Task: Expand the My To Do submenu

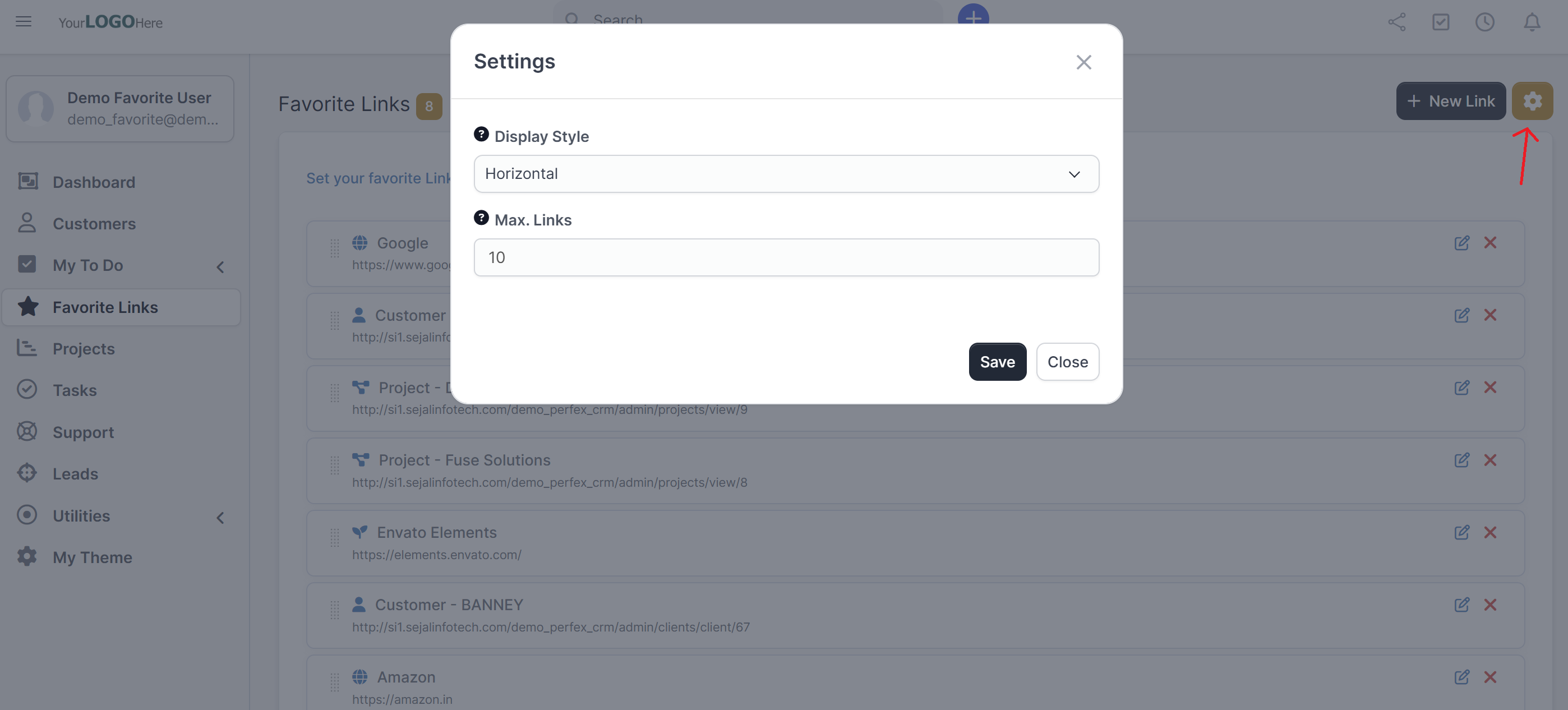Action: [220, 266]
